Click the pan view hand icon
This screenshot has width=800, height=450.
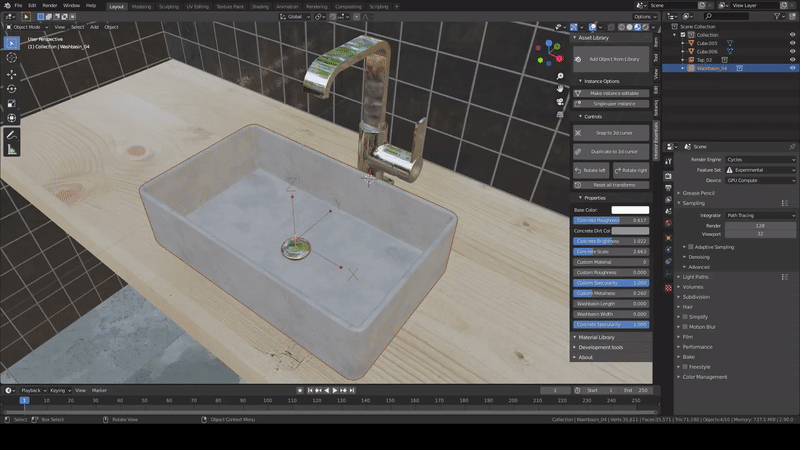click(x=560, y=89)
